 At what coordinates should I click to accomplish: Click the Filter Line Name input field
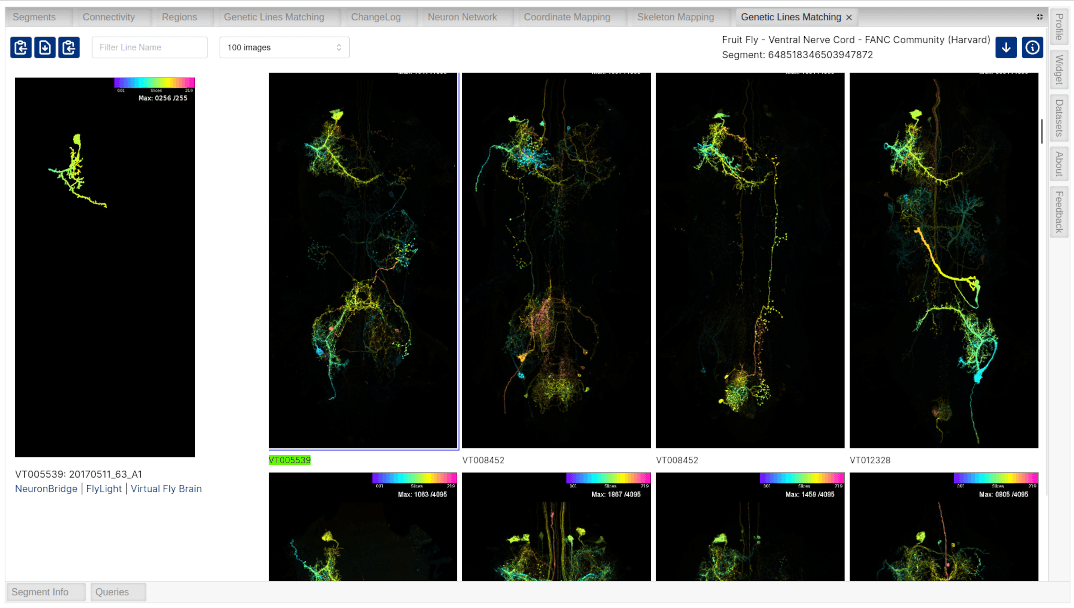click(149, 46)
